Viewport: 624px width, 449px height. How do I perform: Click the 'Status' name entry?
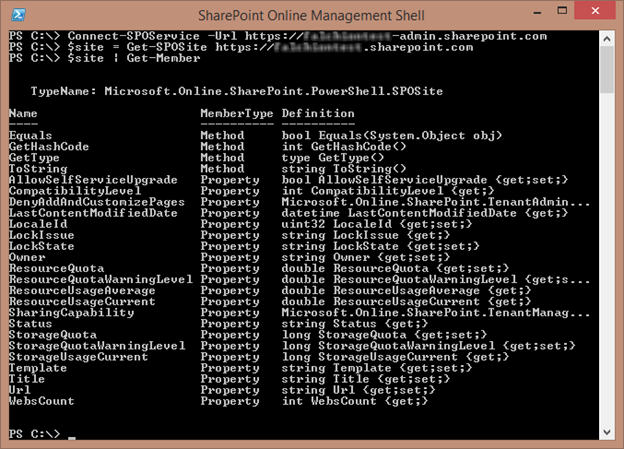tap(31, 324)
